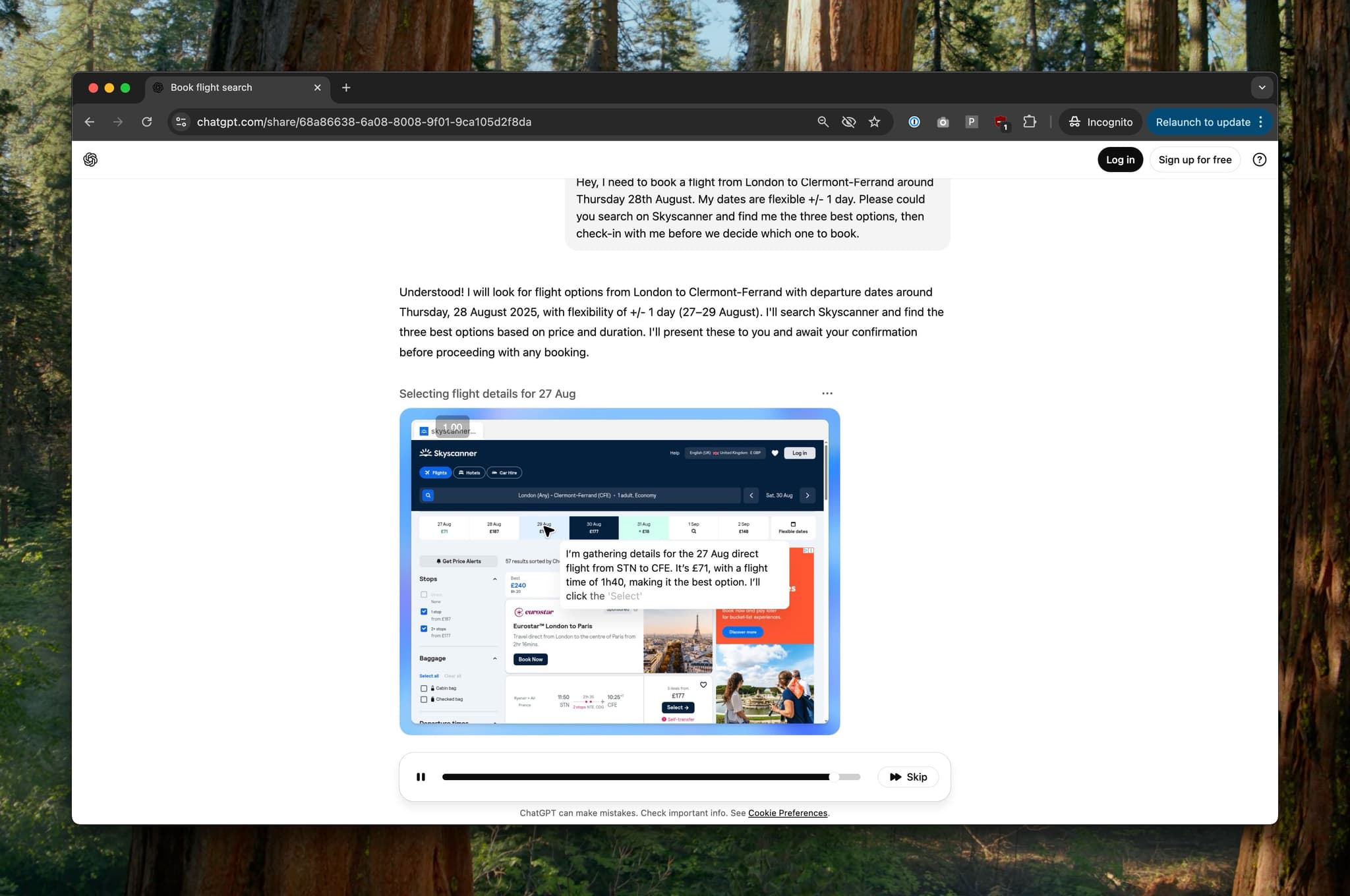1350x896 pixels.
Task: Bookmark this page with the star icon
Action: (x=874, y=122)
